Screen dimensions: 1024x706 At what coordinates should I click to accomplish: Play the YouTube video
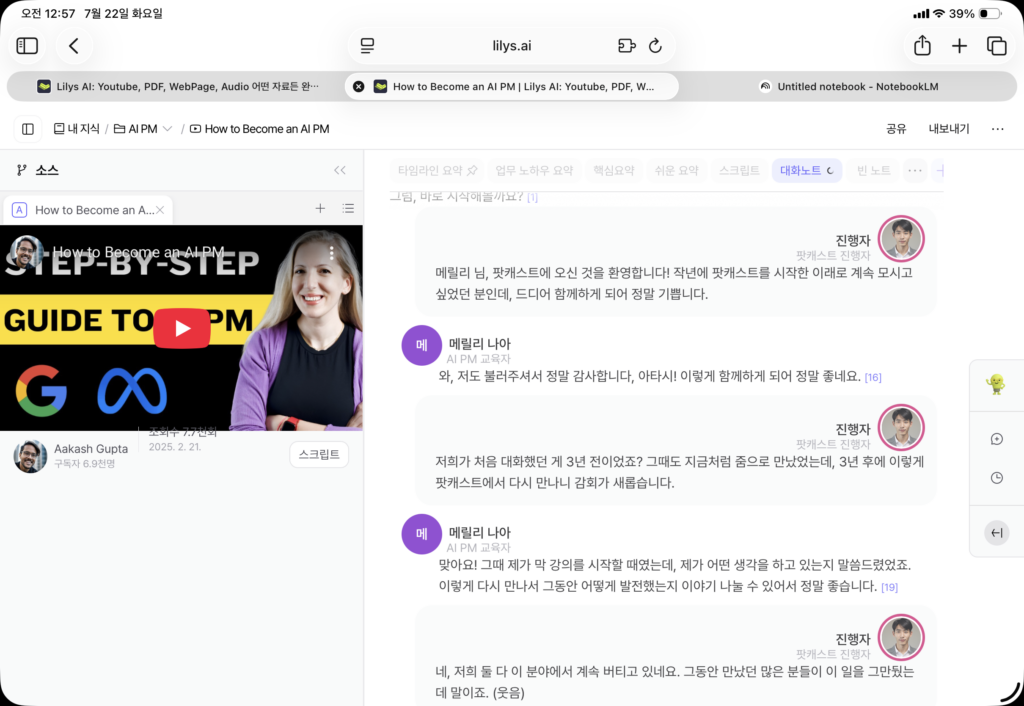coord(182,328)
